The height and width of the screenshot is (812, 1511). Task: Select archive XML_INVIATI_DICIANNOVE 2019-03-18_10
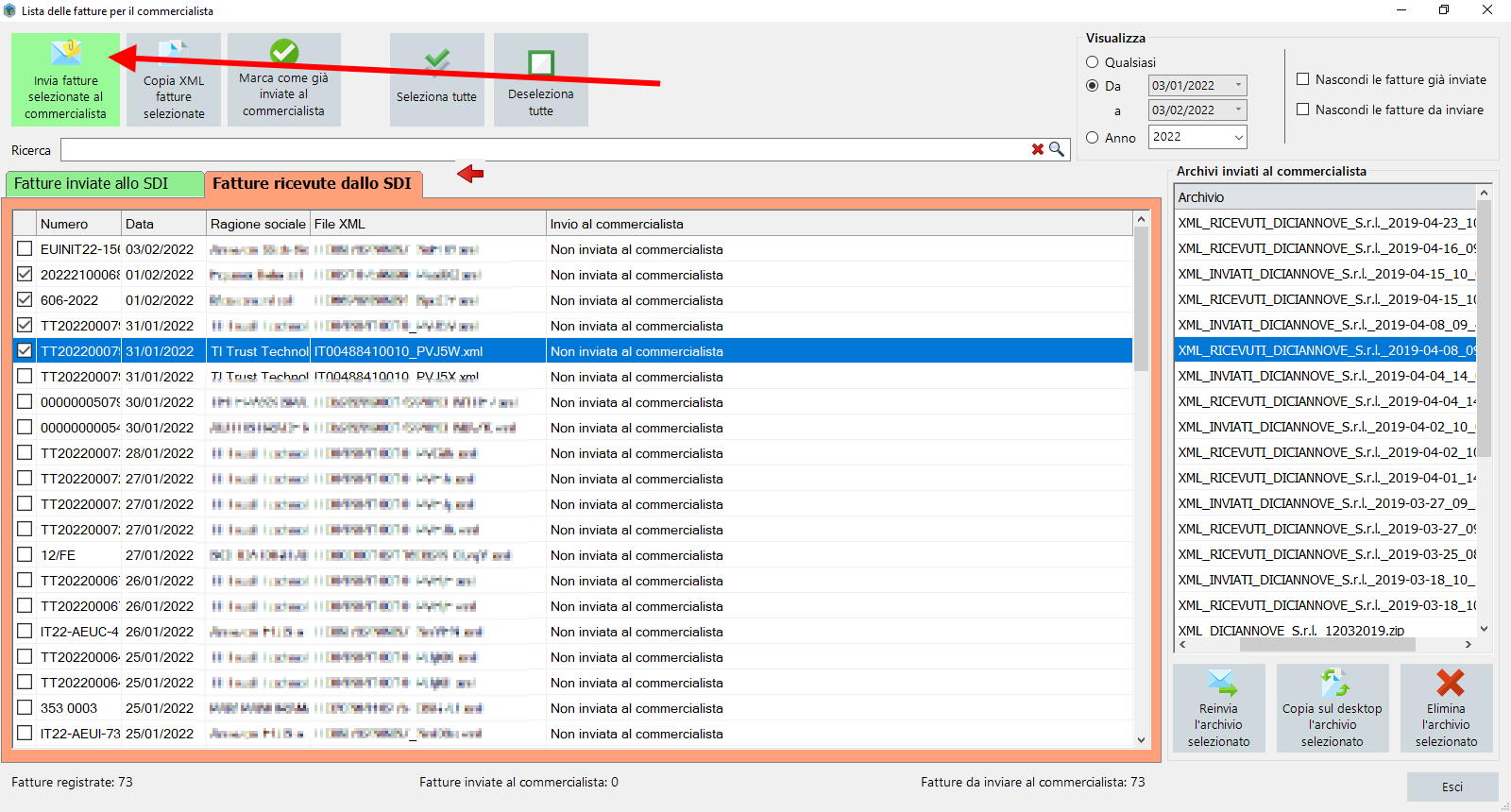[x=1325, y=580]
